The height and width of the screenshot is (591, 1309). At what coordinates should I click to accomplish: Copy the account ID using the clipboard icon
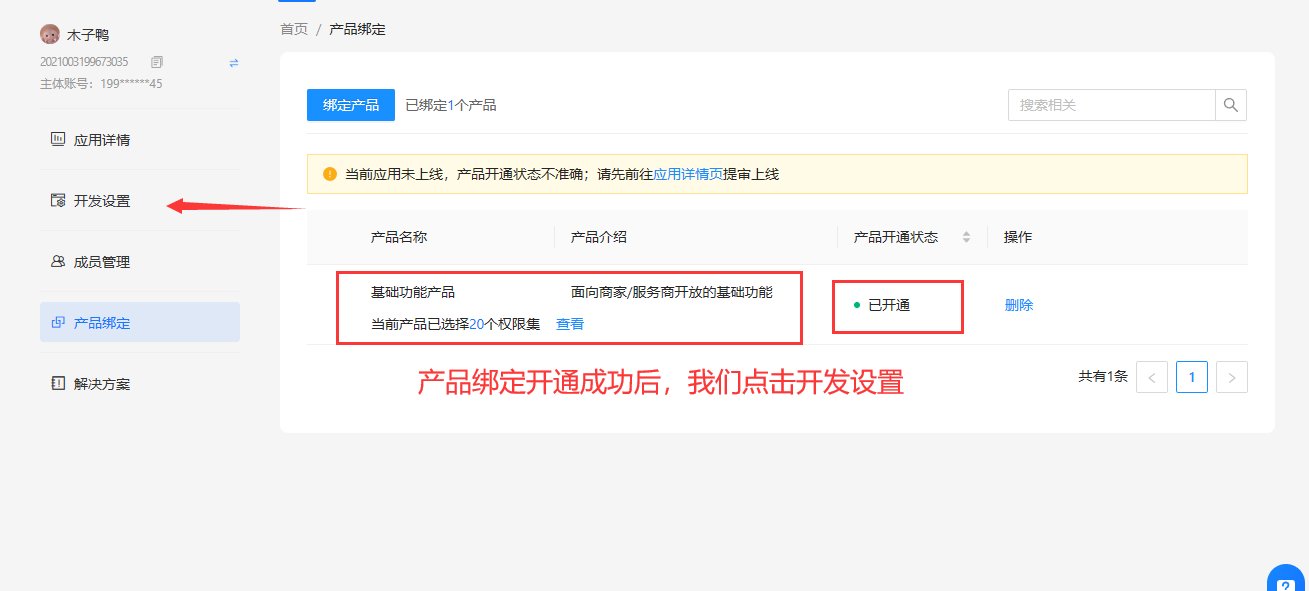(156, 62)
